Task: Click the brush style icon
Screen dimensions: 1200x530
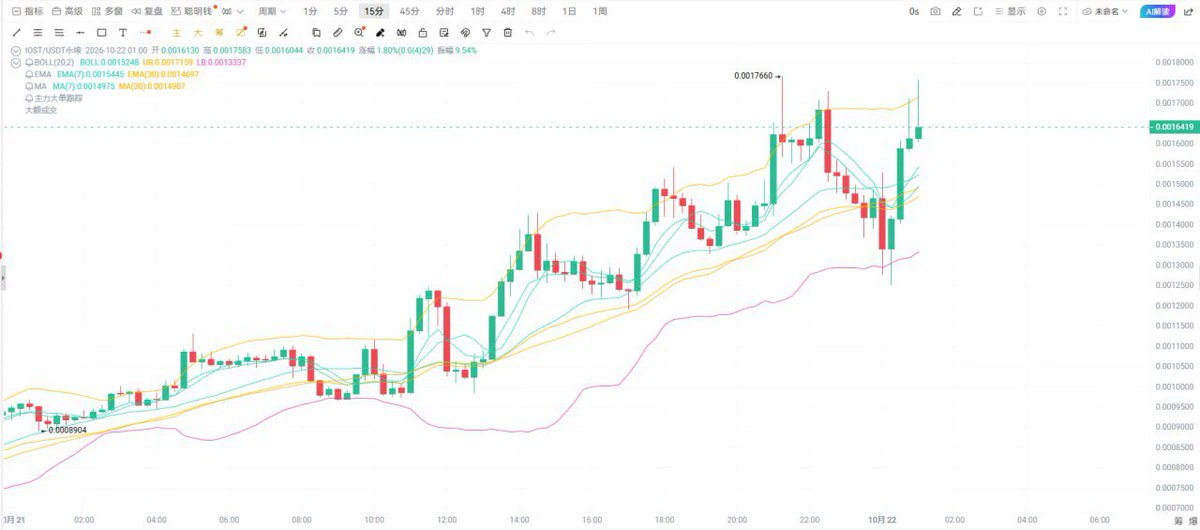Action: pos(380,33)
